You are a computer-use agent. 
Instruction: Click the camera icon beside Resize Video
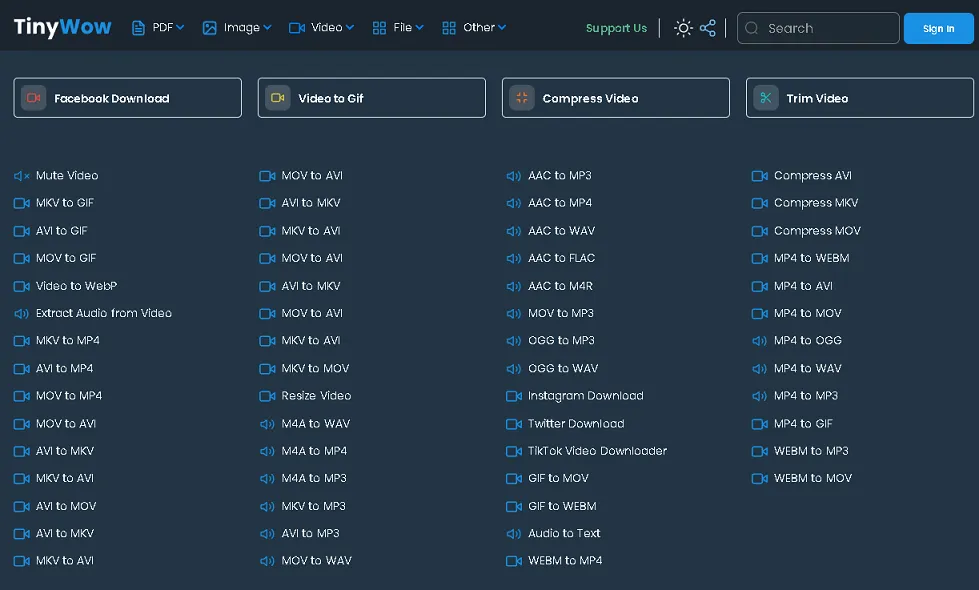pyautogui.click(x=267, y=396)
